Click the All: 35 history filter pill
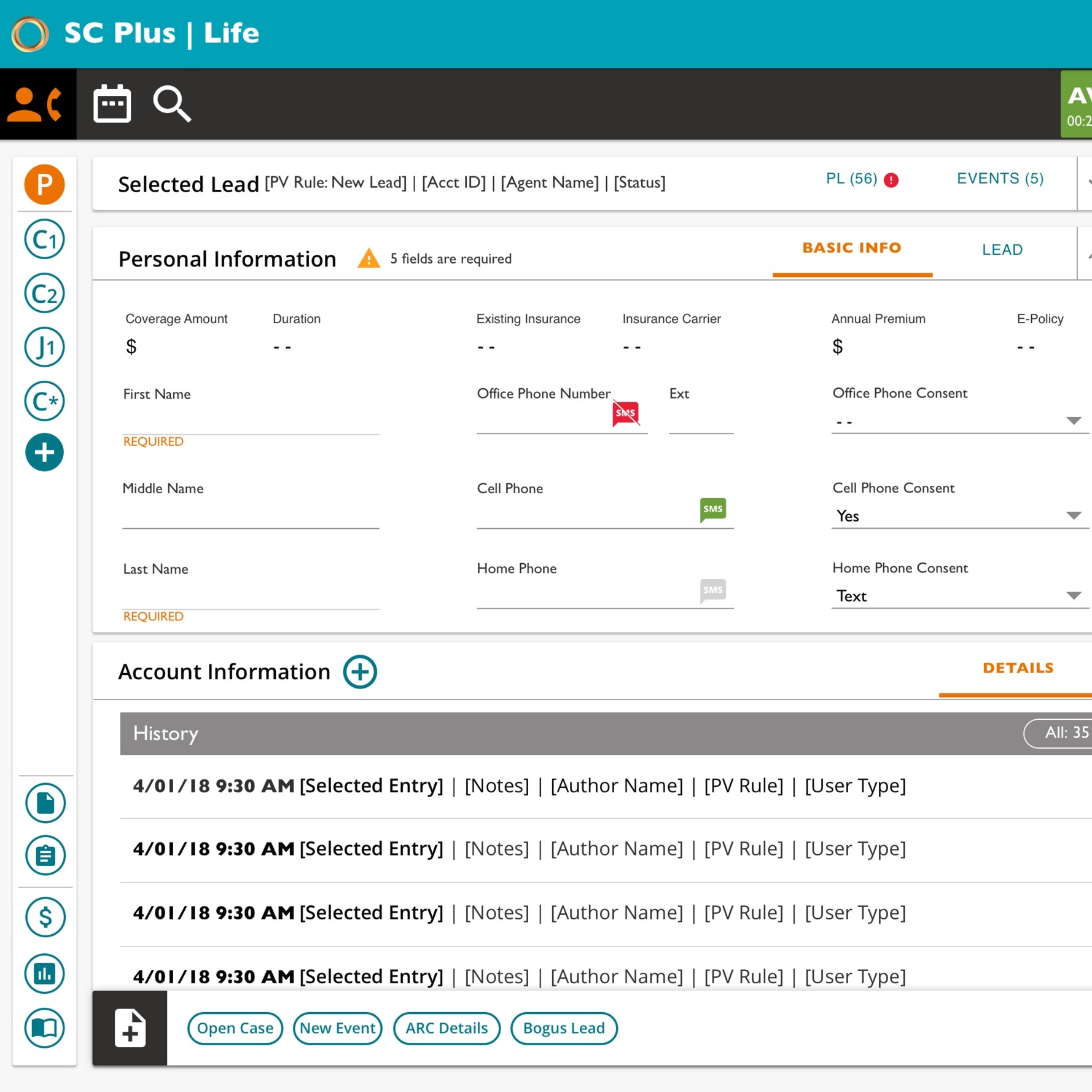1092x1092 pixels. [1059, 733]
